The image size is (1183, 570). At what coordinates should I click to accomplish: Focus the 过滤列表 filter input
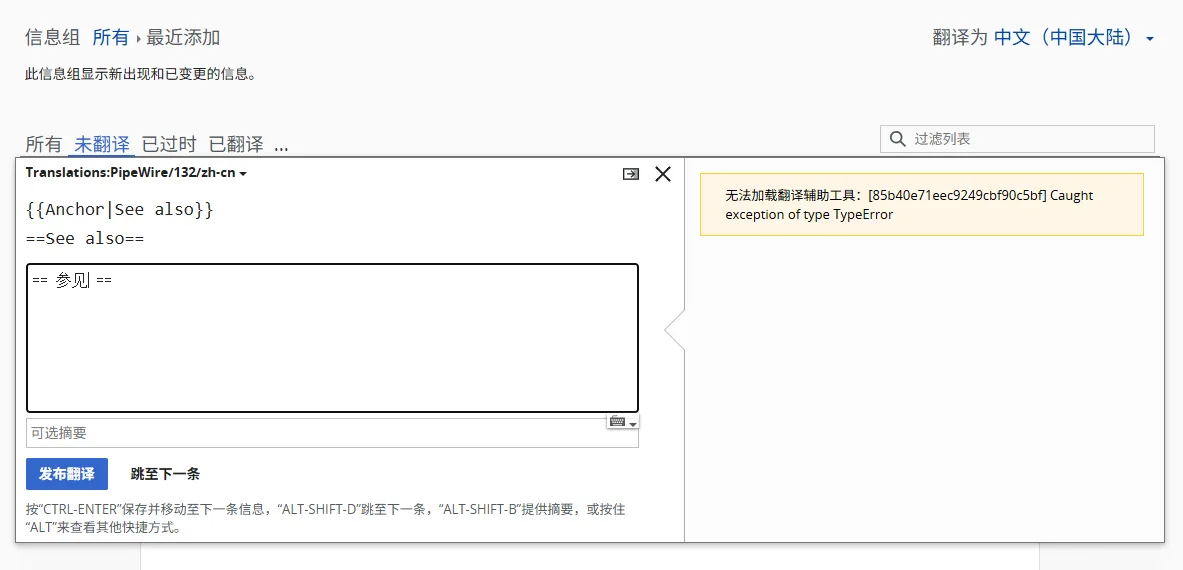[x=1017, y=139]
